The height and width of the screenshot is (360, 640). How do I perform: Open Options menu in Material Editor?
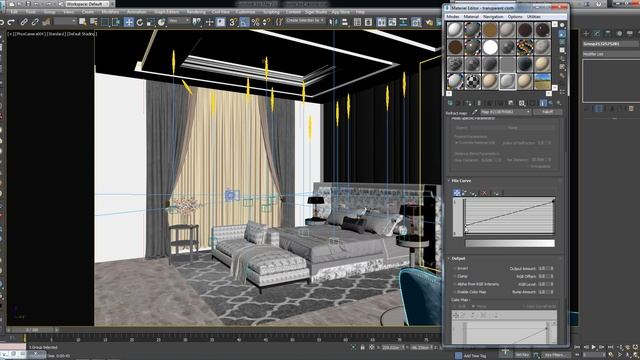click(515, 17)
